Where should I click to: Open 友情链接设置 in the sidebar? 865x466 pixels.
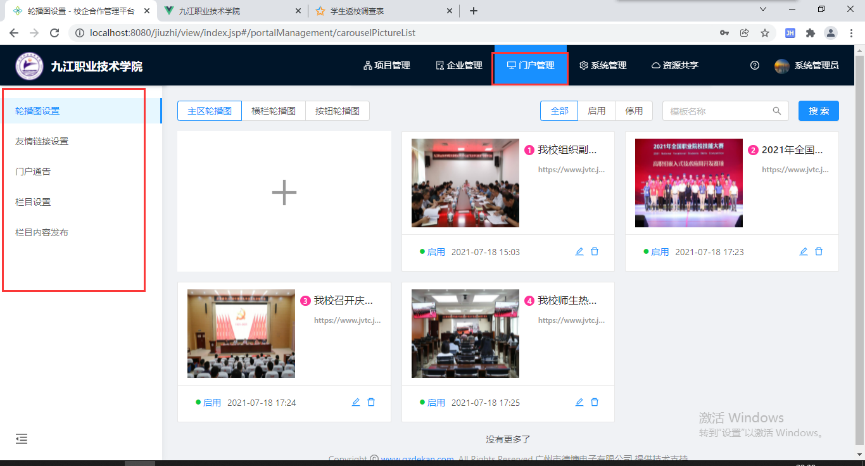point(42,141)
